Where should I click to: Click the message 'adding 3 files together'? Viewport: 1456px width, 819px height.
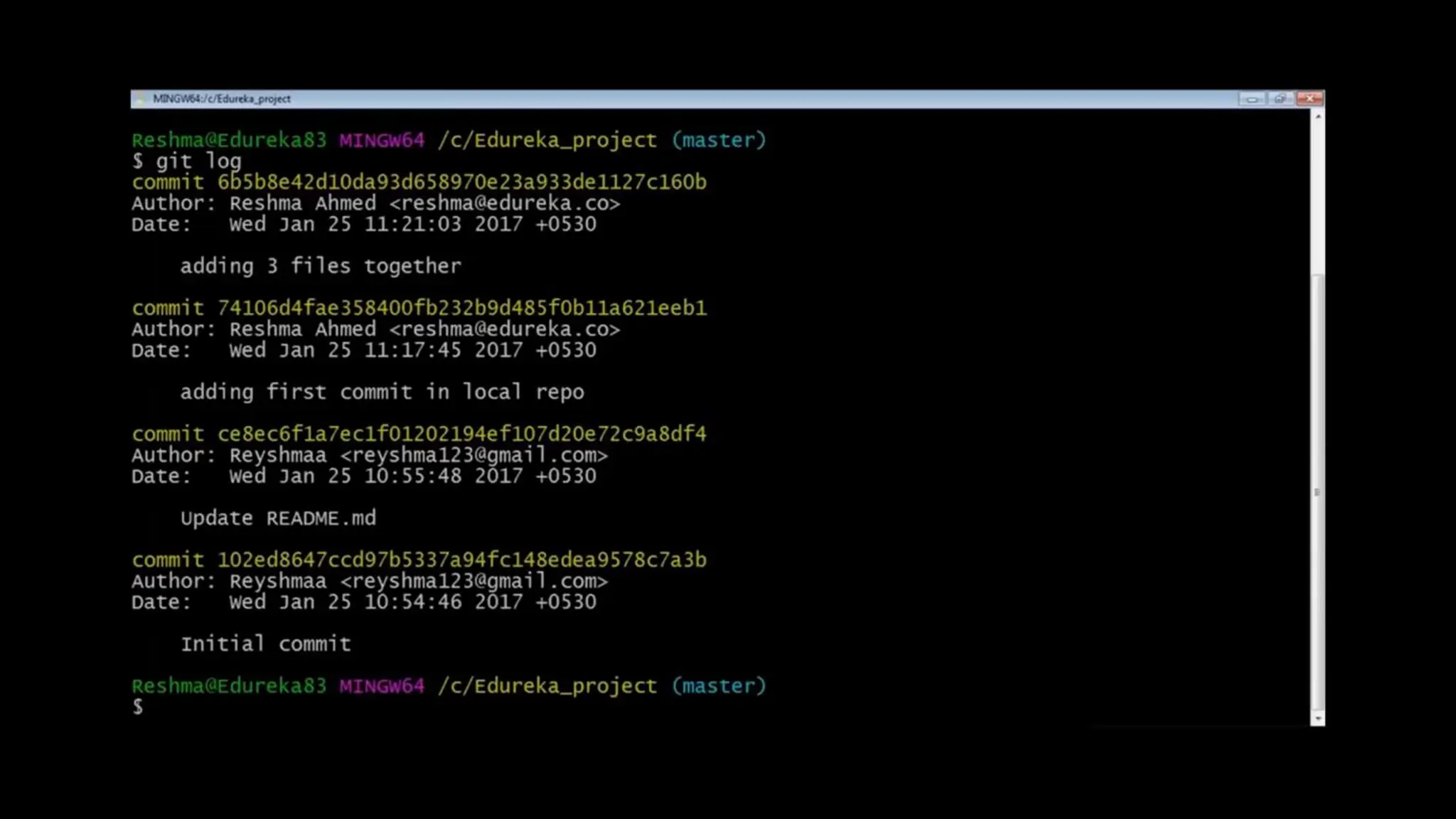[x=321, y=266]
